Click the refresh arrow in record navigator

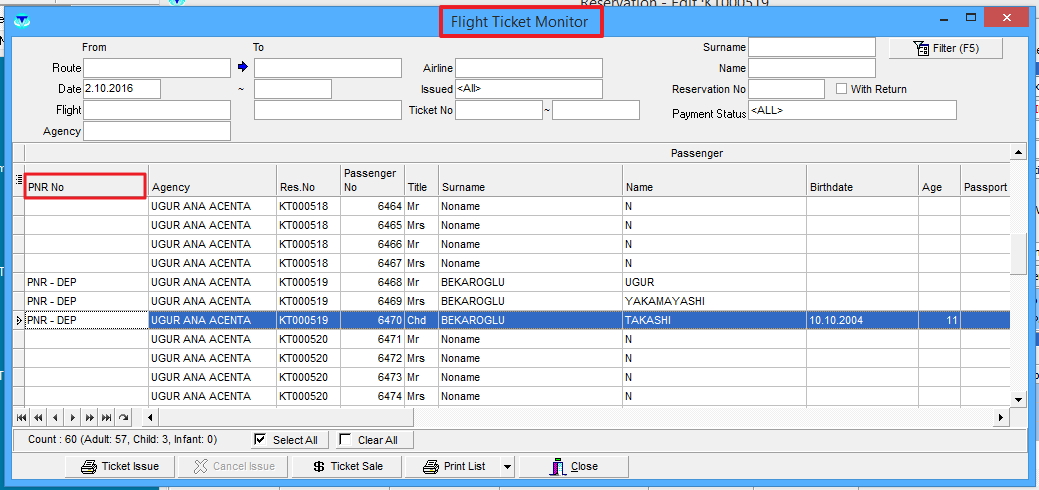click(123, 417)
